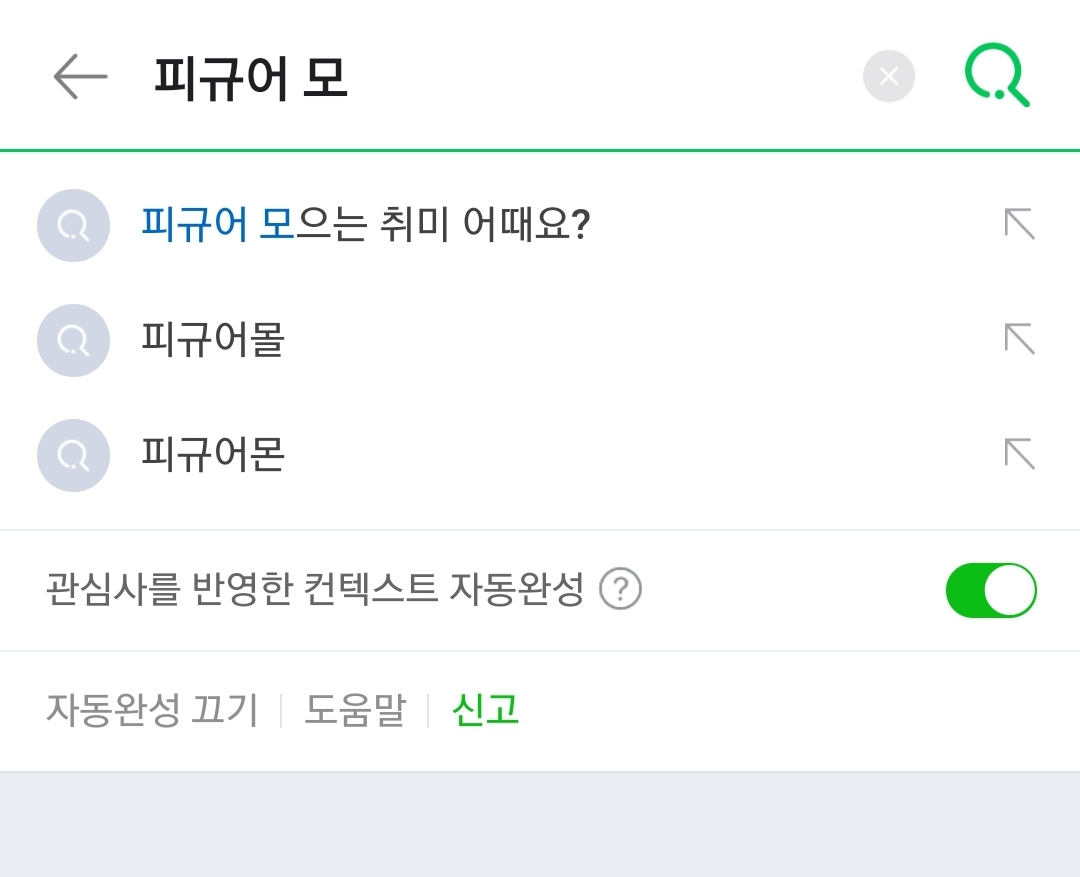Fill query using arrow beside 피규어몬
Viewport: 1080px width, 877px height.
point(1019,454)
